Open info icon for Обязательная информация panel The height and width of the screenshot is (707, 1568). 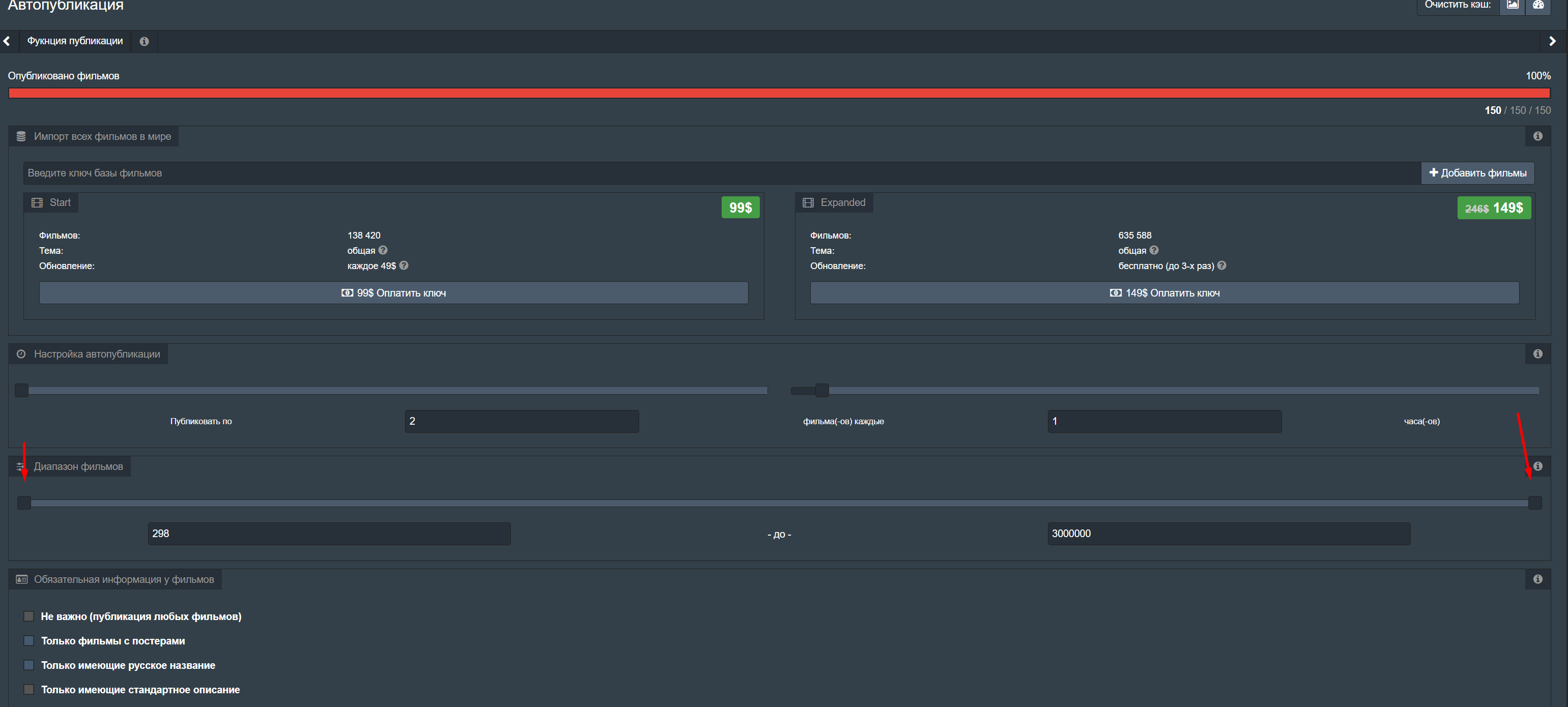pos(1537,579)
